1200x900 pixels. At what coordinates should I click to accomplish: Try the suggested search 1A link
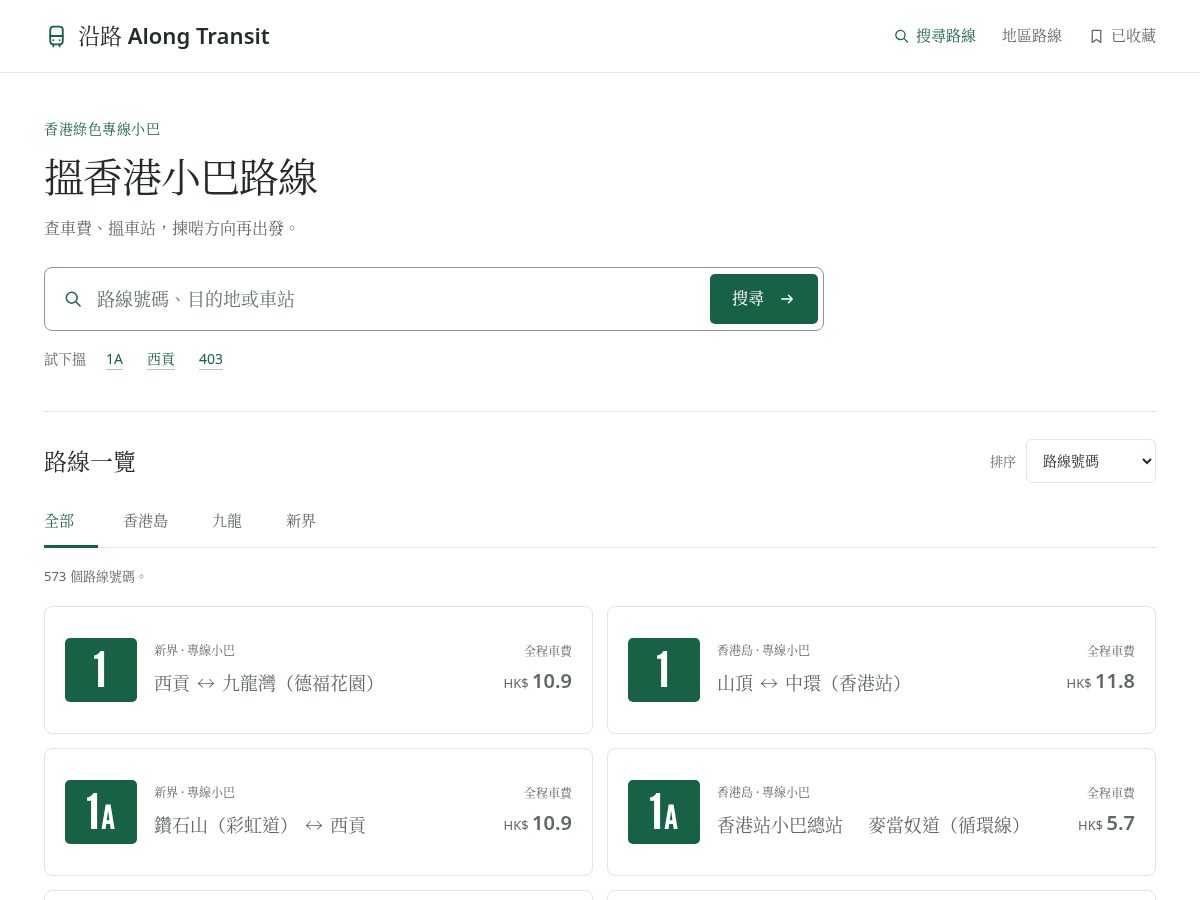[x=114, y=359]
